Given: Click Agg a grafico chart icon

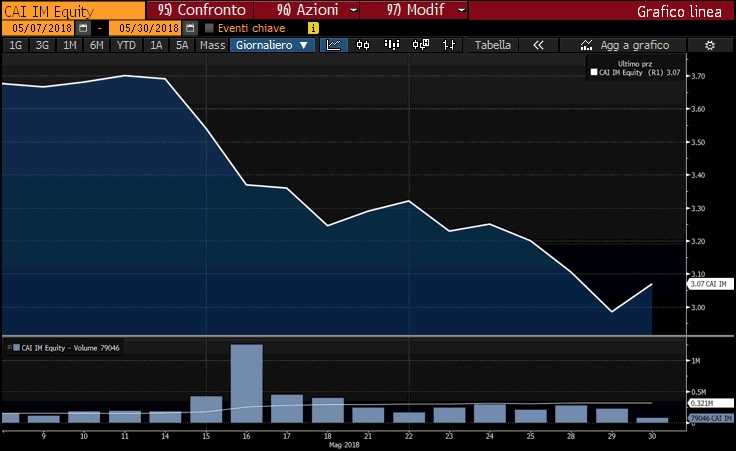Looking at the screenshot, I should [586, 45].
